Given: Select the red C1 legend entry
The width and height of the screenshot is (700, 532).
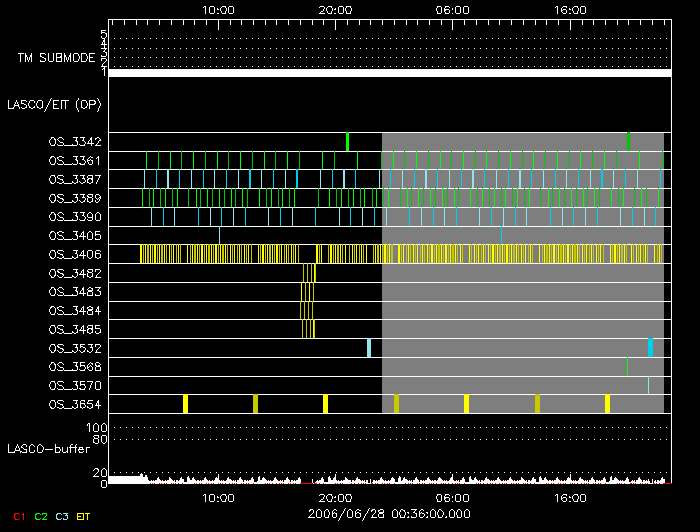Looking at the screenshot, I should tap(18, 516).
